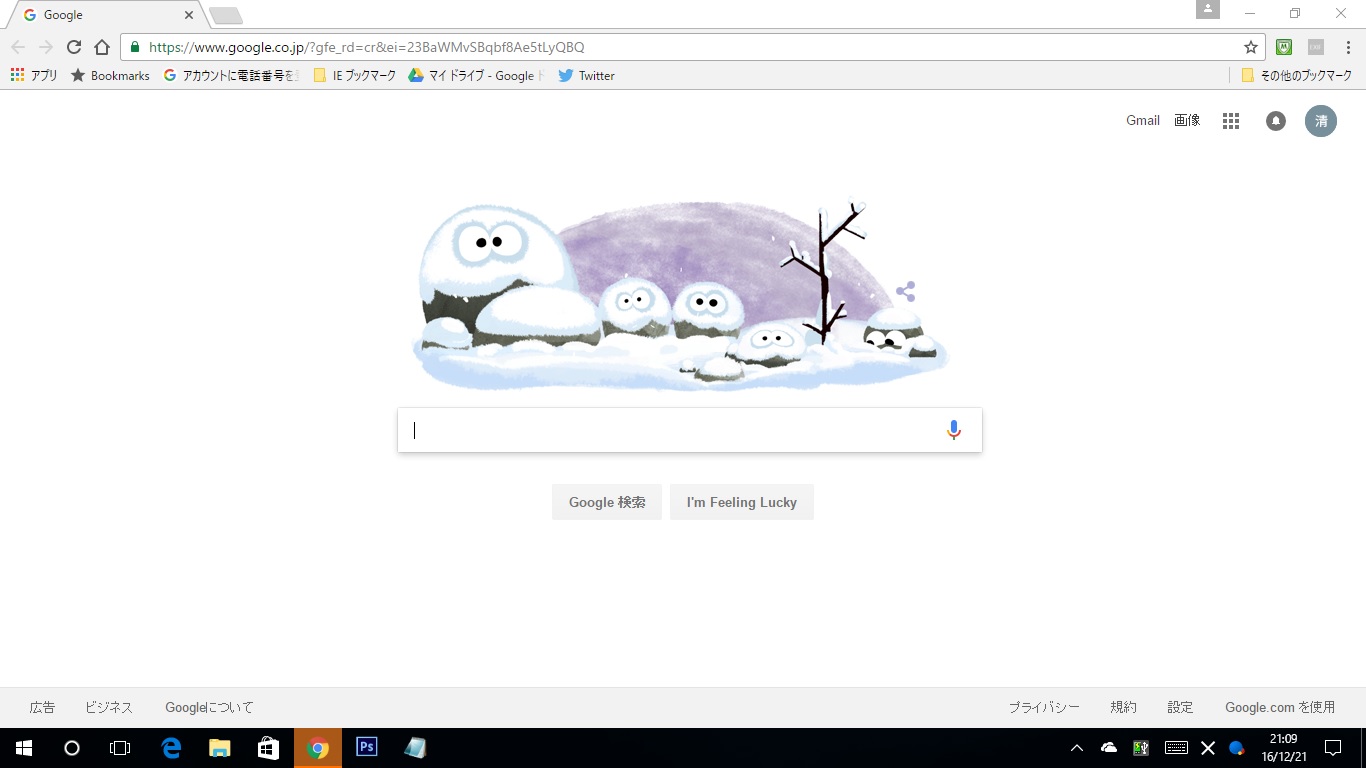Open the Bookmarks star bookmark
1366x768 pixels.
[110, 75]
